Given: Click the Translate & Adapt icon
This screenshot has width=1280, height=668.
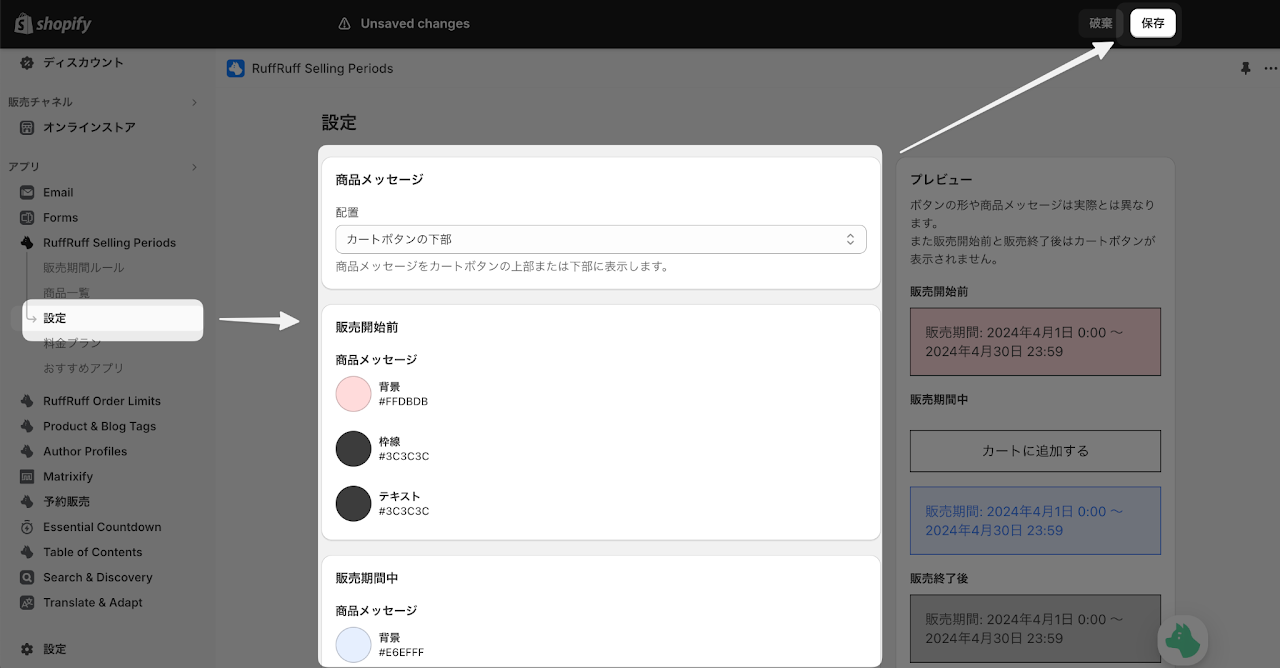Looking at the screenshot, I should pyautogui.click(x=27, y=603).
